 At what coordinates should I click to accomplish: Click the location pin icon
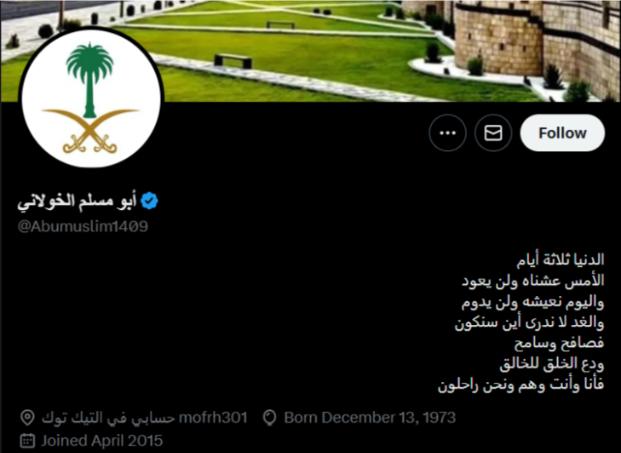pyautogui.click(x=27, y=418)
